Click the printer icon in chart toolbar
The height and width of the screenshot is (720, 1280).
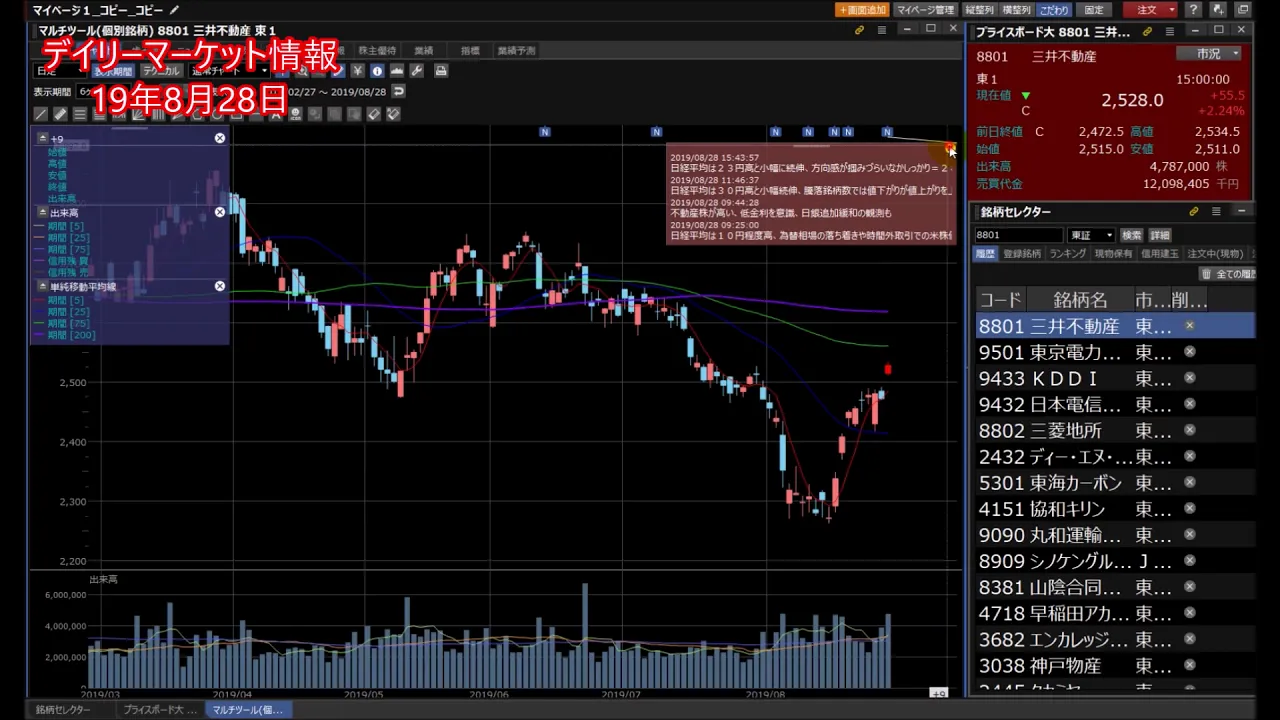click(441, 71)
